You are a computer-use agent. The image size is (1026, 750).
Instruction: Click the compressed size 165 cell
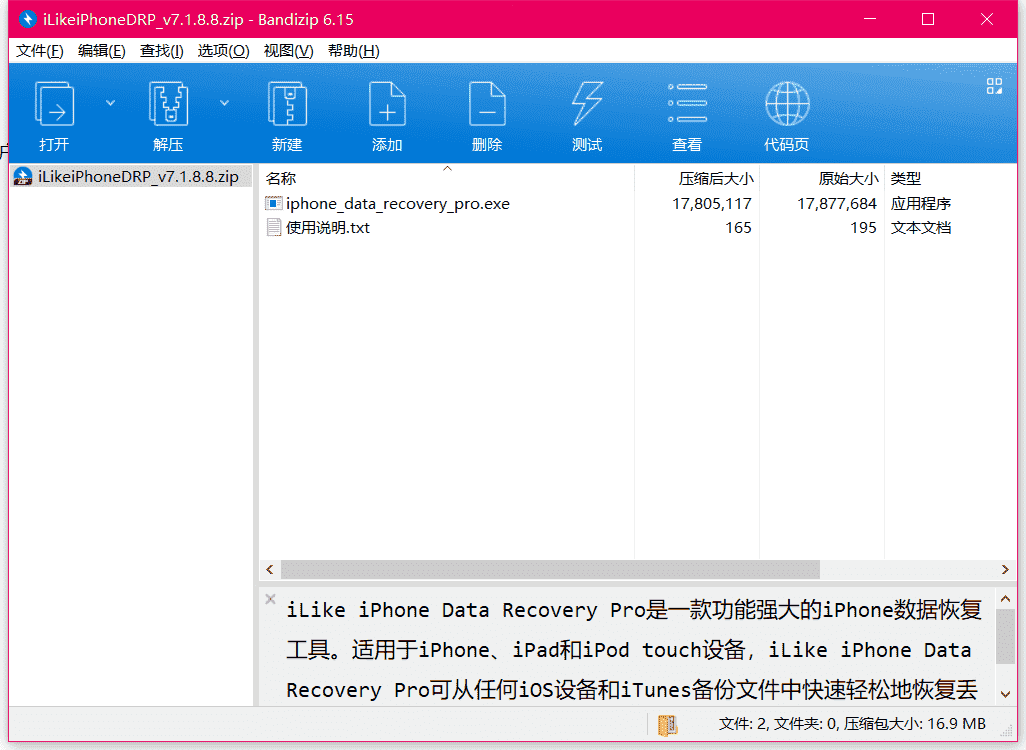738,228
